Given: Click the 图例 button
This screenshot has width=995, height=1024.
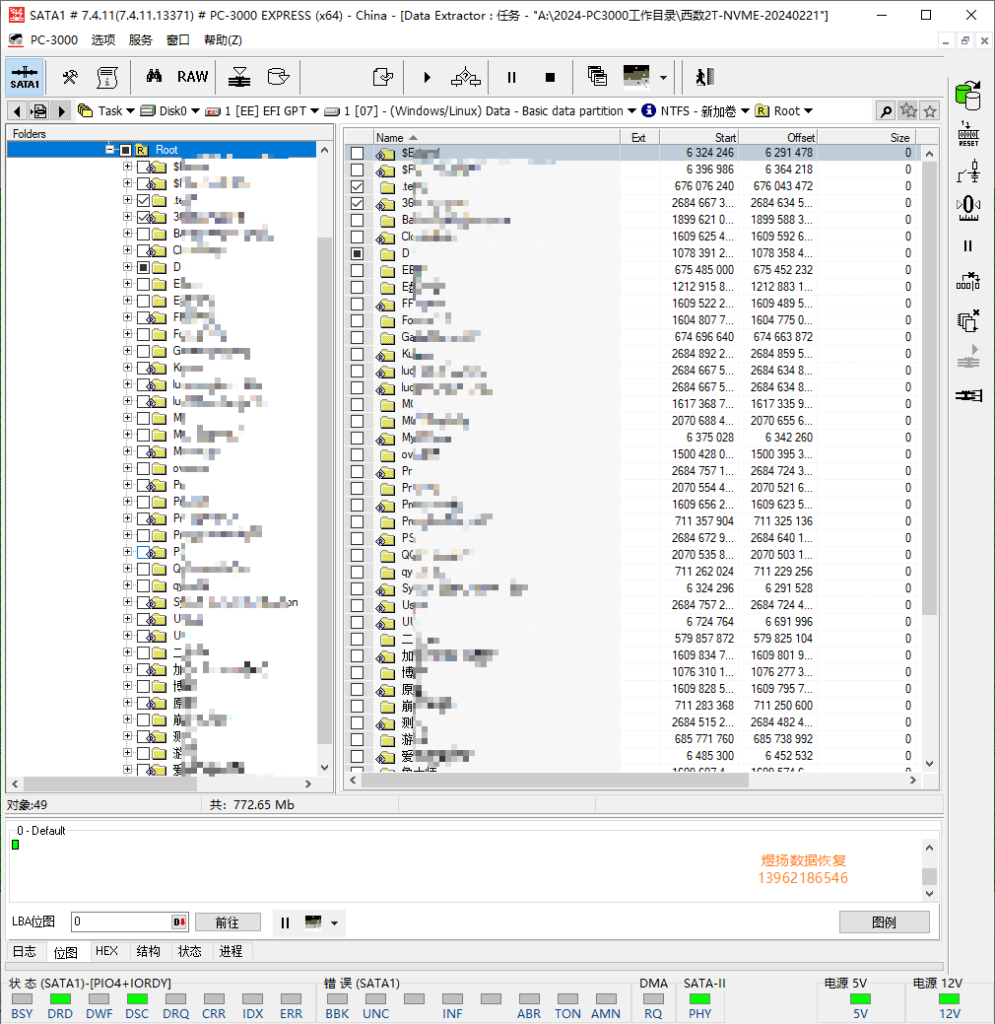Looking at the screenshot, I should (x=884, y=922).
